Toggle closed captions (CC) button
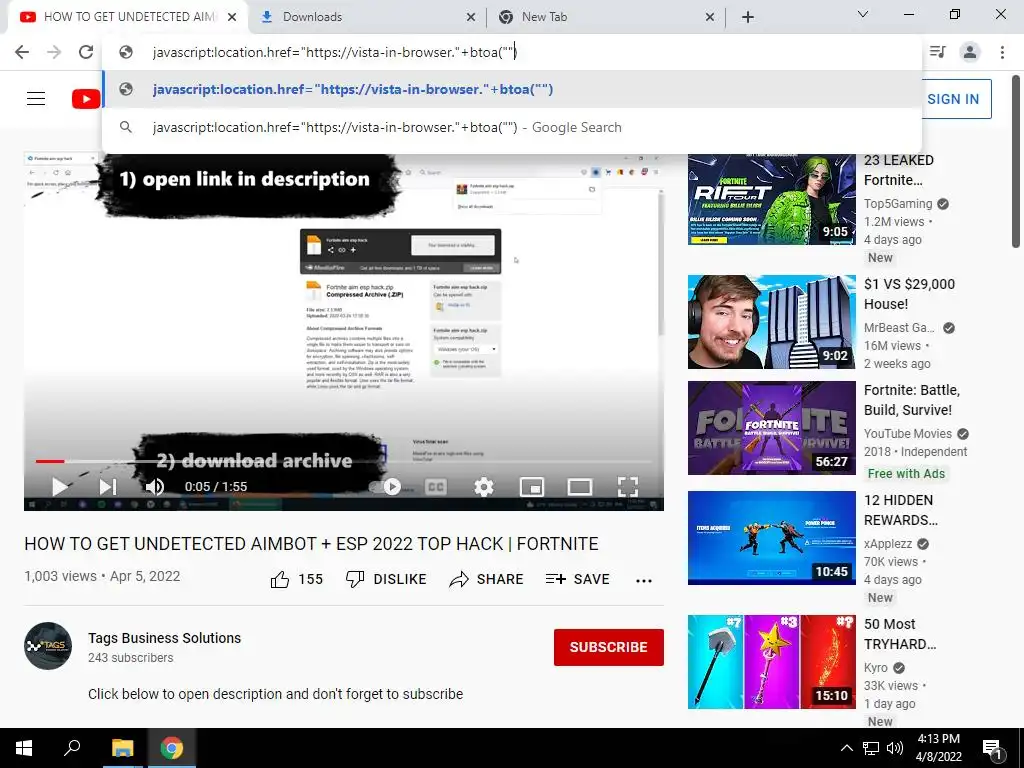 point(436,487)
